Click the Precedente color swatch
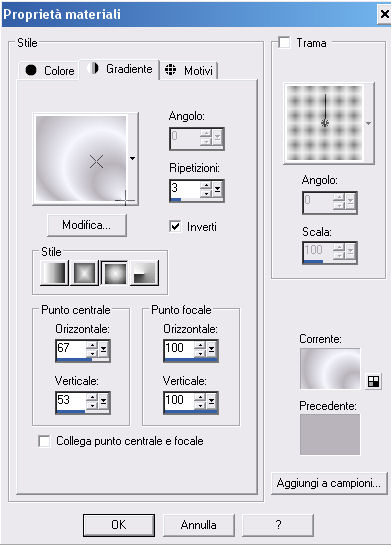Image resolution: width=391 pixels, height=545 pixels. [330, 434]
